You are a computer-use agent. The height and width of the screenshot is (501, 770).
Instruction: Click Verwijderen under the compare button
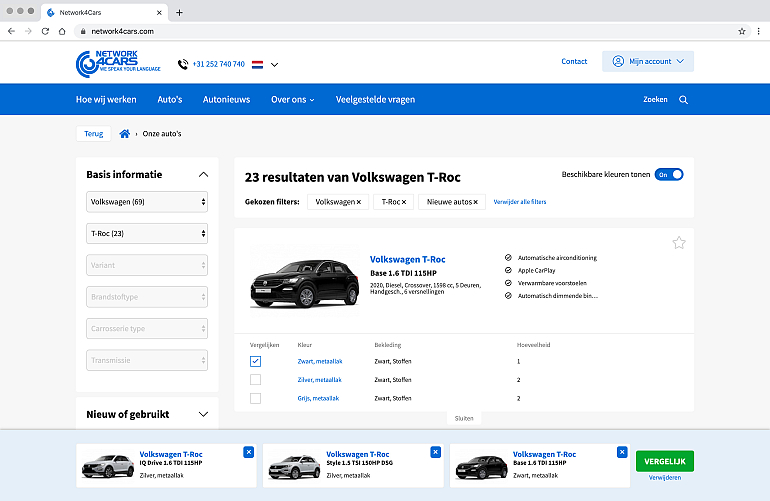click(664, 477)
